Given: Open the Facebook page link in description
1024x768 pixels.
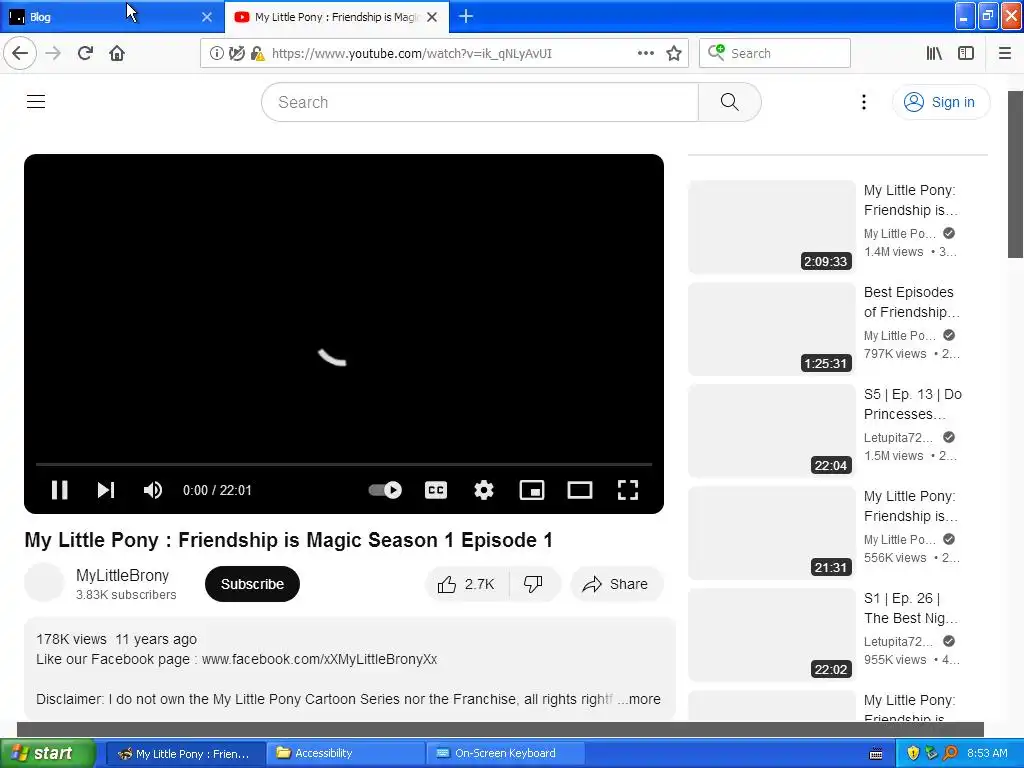Looking at the screenshot, I should click(319, 659).
